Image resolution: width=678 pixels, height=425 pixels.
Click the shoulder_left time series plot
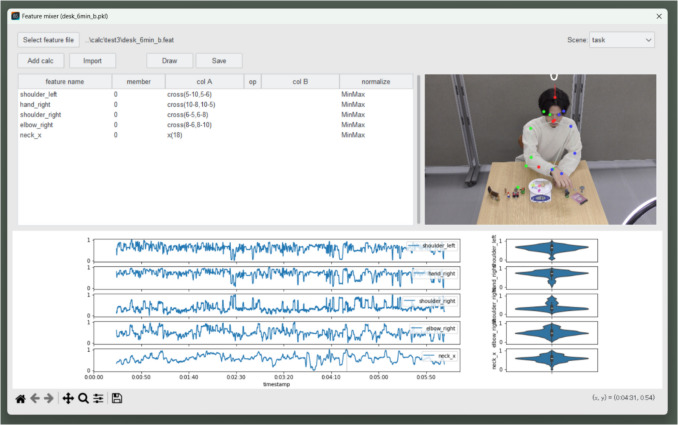click(277, 250)
